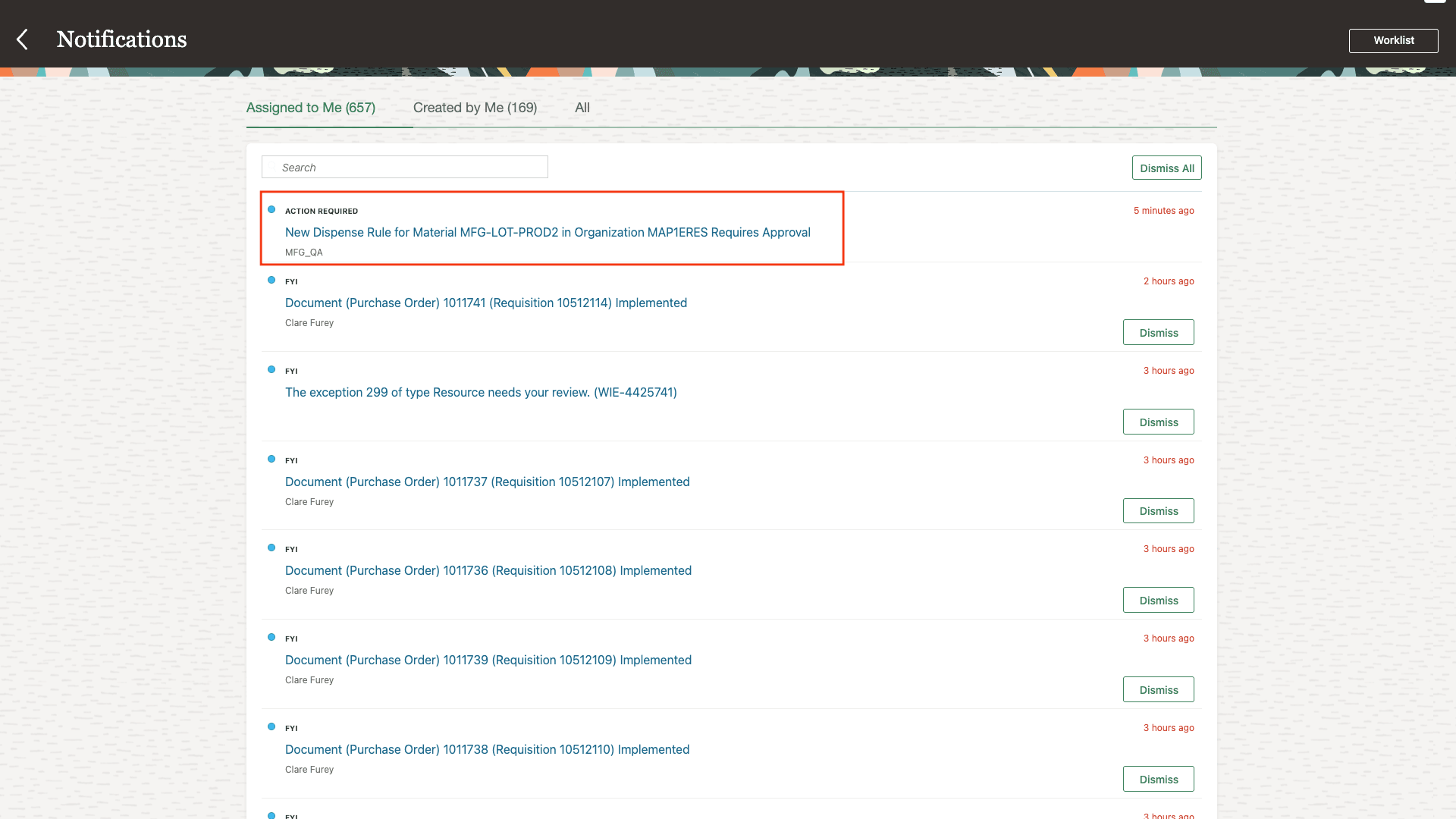Click the unread dot on Purchase Order 1011738
Screen dimensions: 1456x819
[271, 726]
